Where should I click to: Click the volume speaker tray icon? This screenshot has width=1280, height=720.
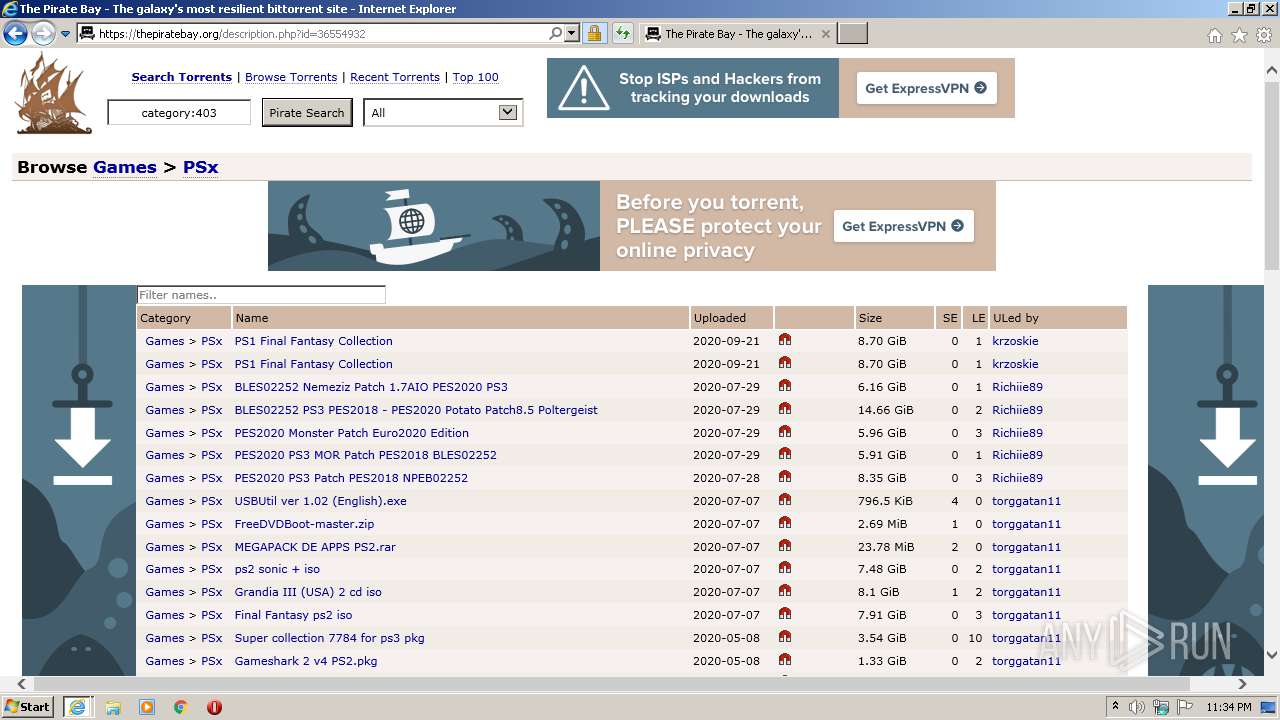click(x=1137, y=707)
